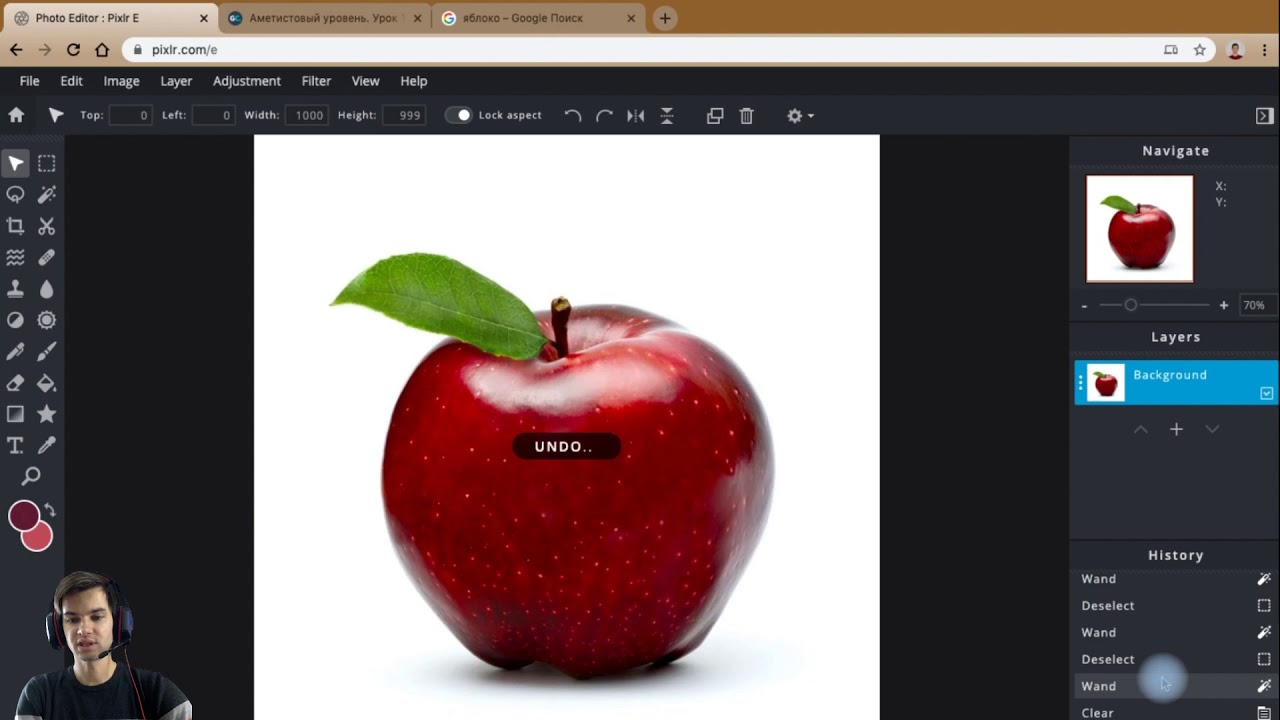Select the Brush draw tool
The width and height of the screenshot is (1280, 720).
click(47, 351)
